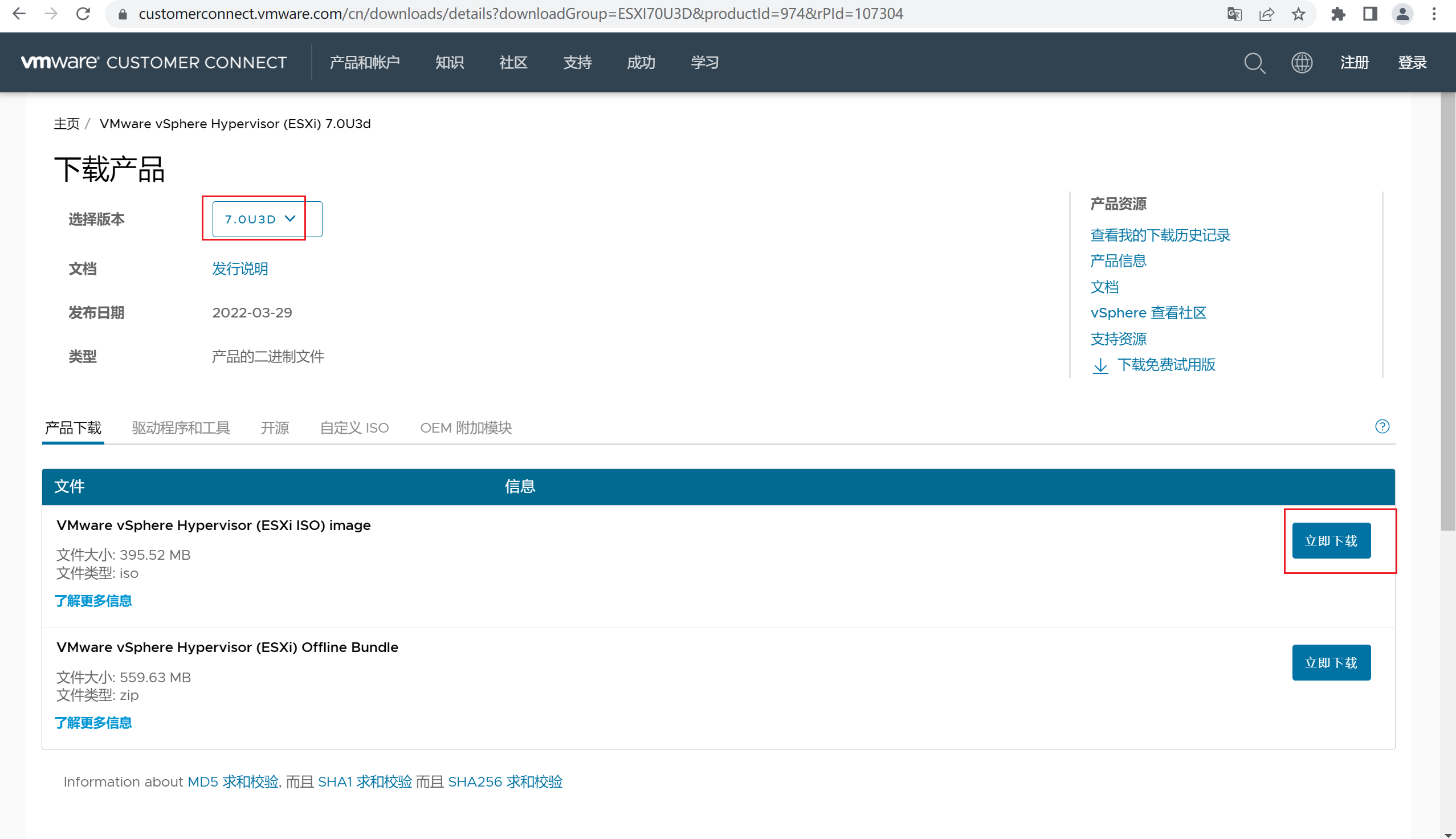Click the download arrow icon beside 下载免费试用版
Viewport: 1456px width, 839px height.
pos(1100,365)
